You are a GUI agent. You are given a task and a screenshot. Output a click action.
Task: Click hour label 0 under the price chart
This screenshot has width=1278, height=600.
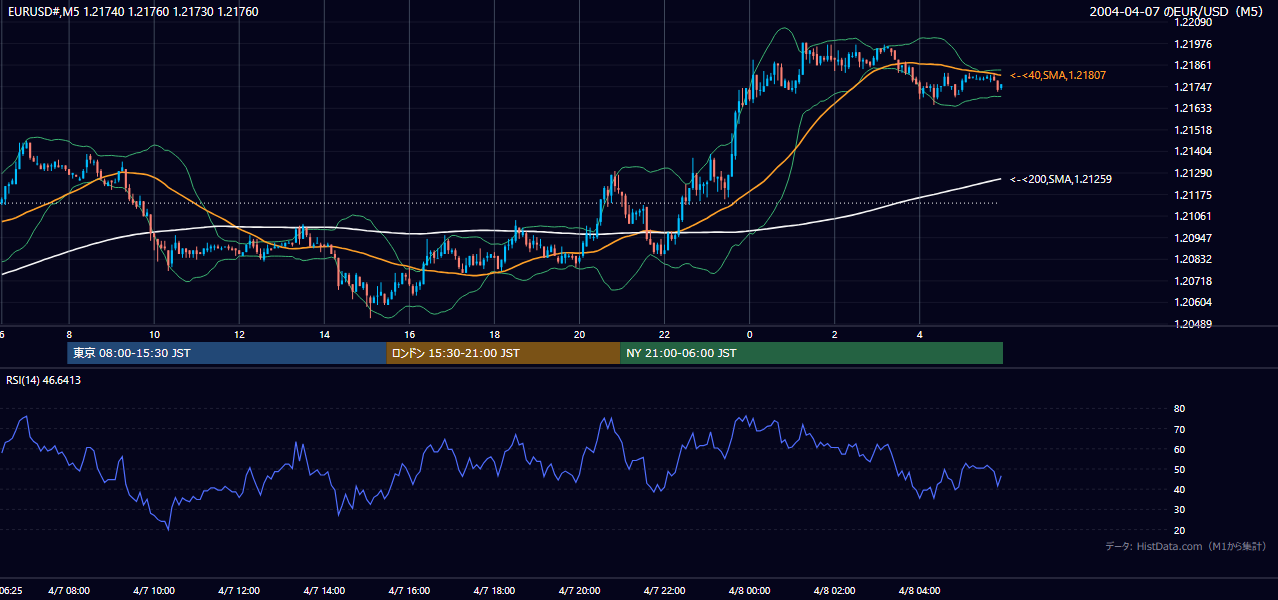(x=749, y=334)
